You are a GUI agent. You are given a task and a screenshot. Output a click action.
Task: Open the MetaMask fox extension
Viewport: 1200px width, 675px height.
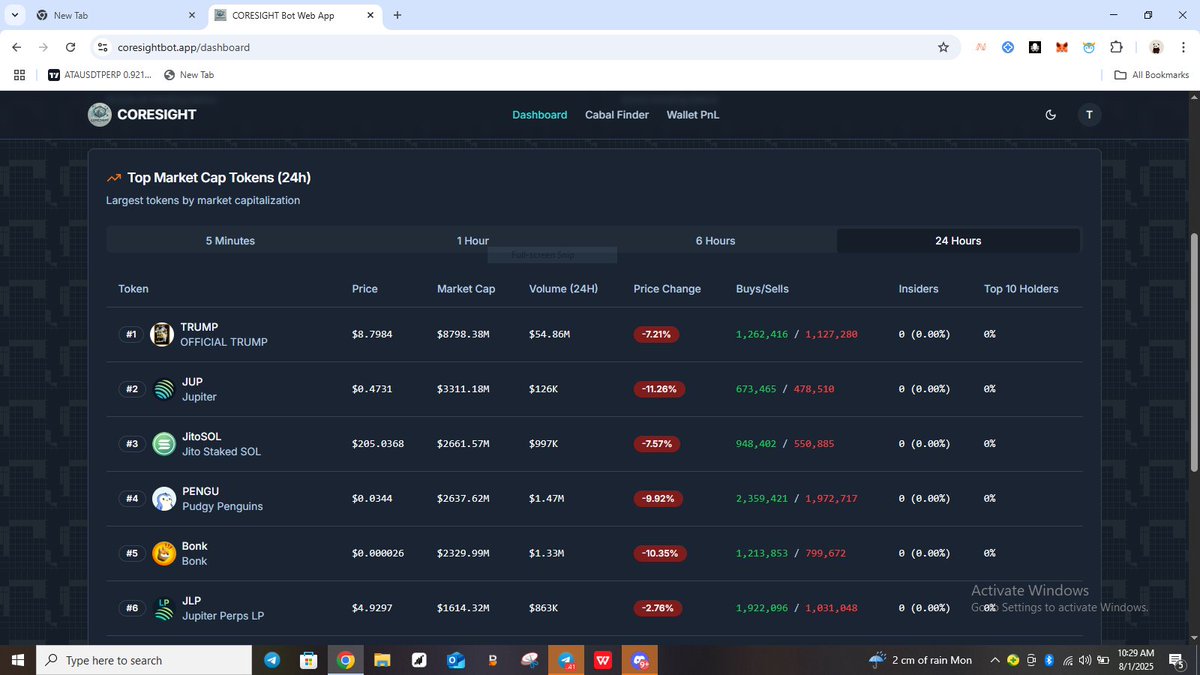1062,47
